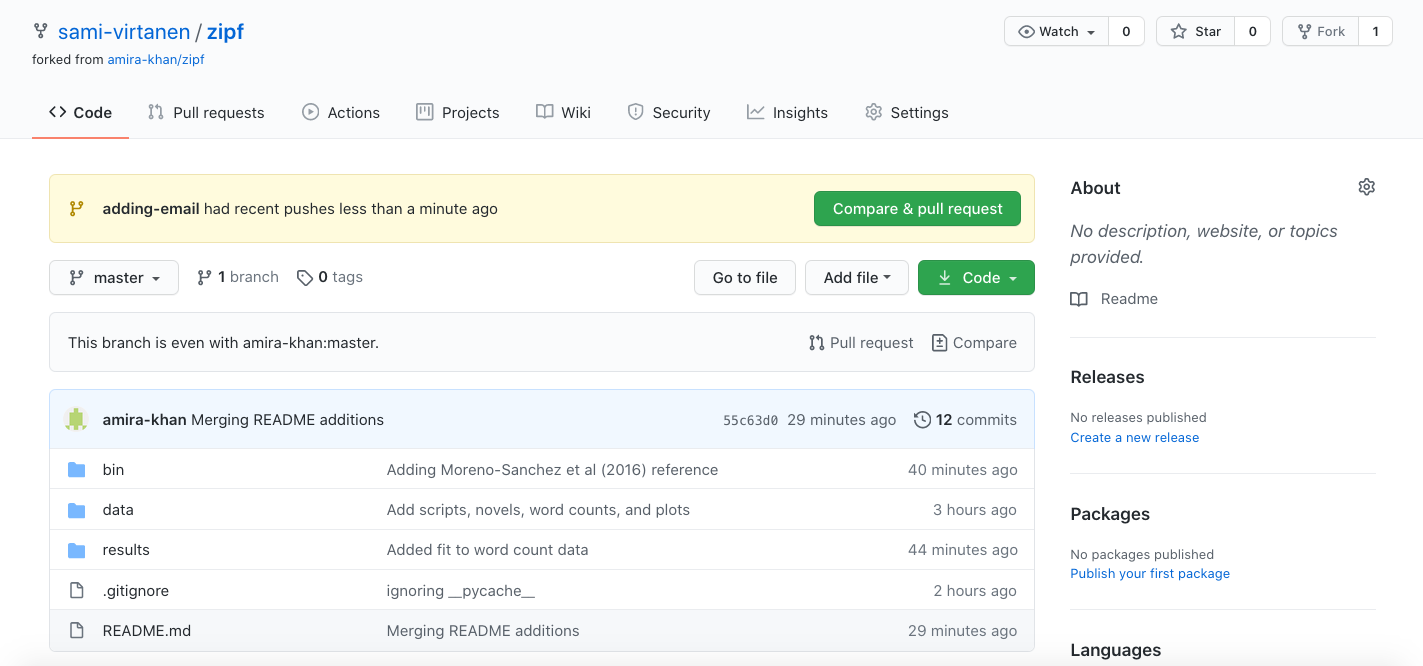The width and height of the screenshot is (1423, 666).
Task: Open the 0 tags link
Action: pyautogui.click(x=330, y=277)
